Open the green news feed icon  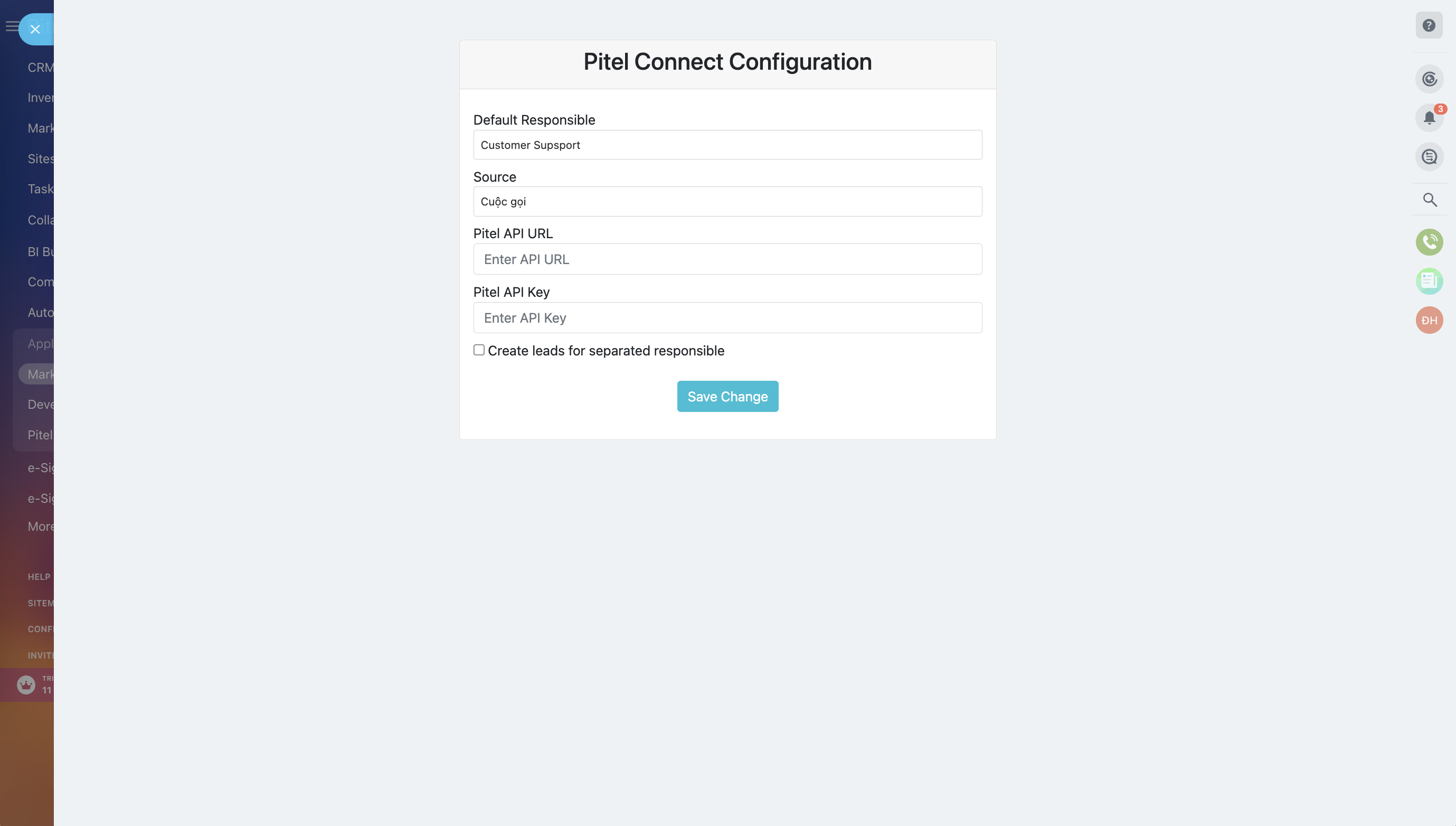[x=1429, y=281]
